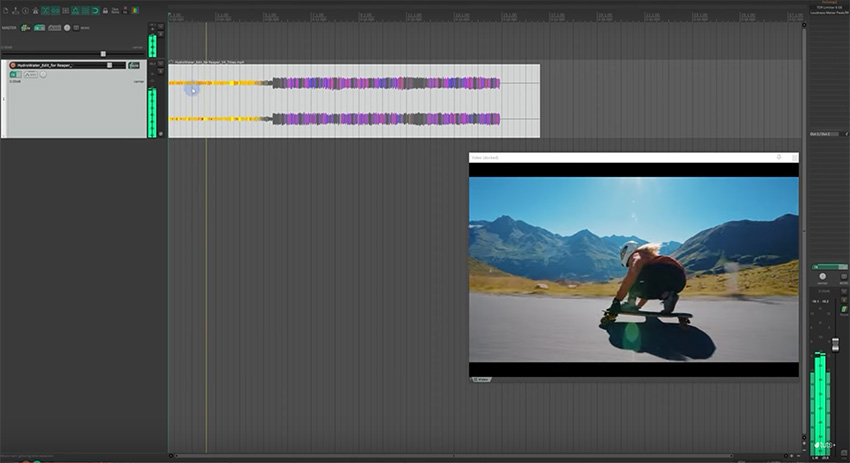
Task: Select the Video tab below preview
Action: click(x=481, y=380)
